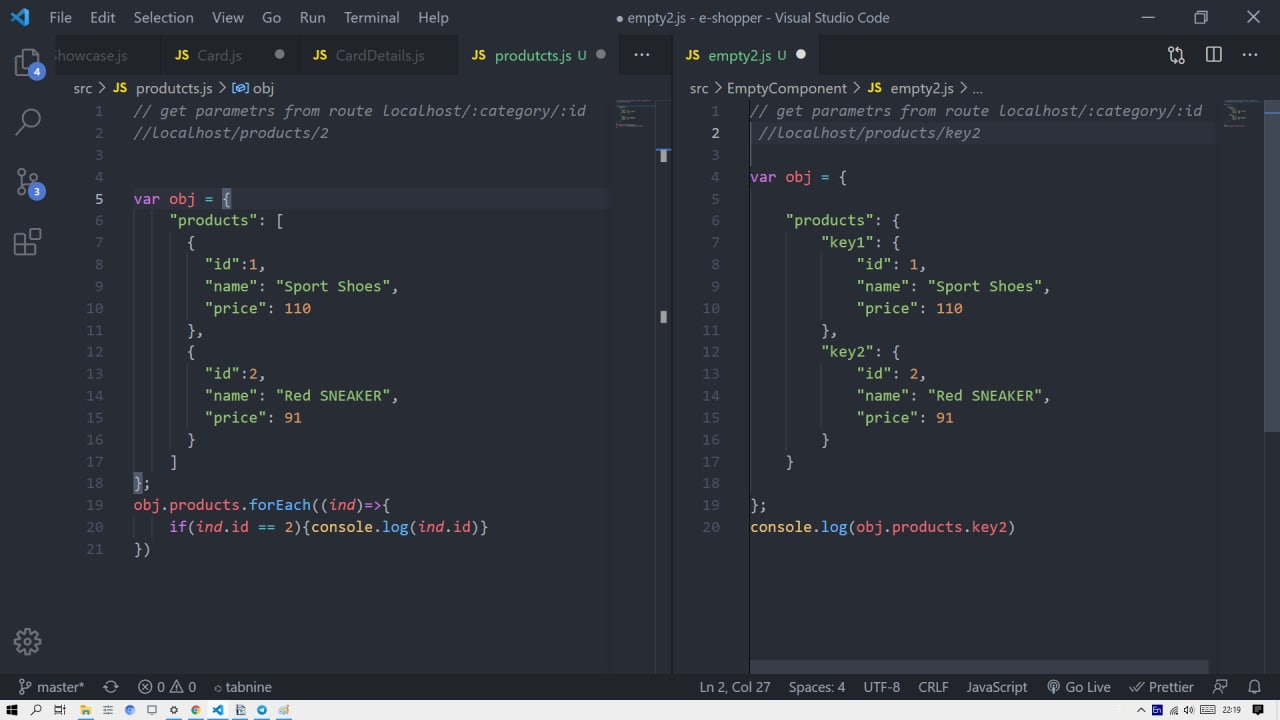1280x720 pixels.
Task: Open more actions for left editor group
Action: coord(642,55)
